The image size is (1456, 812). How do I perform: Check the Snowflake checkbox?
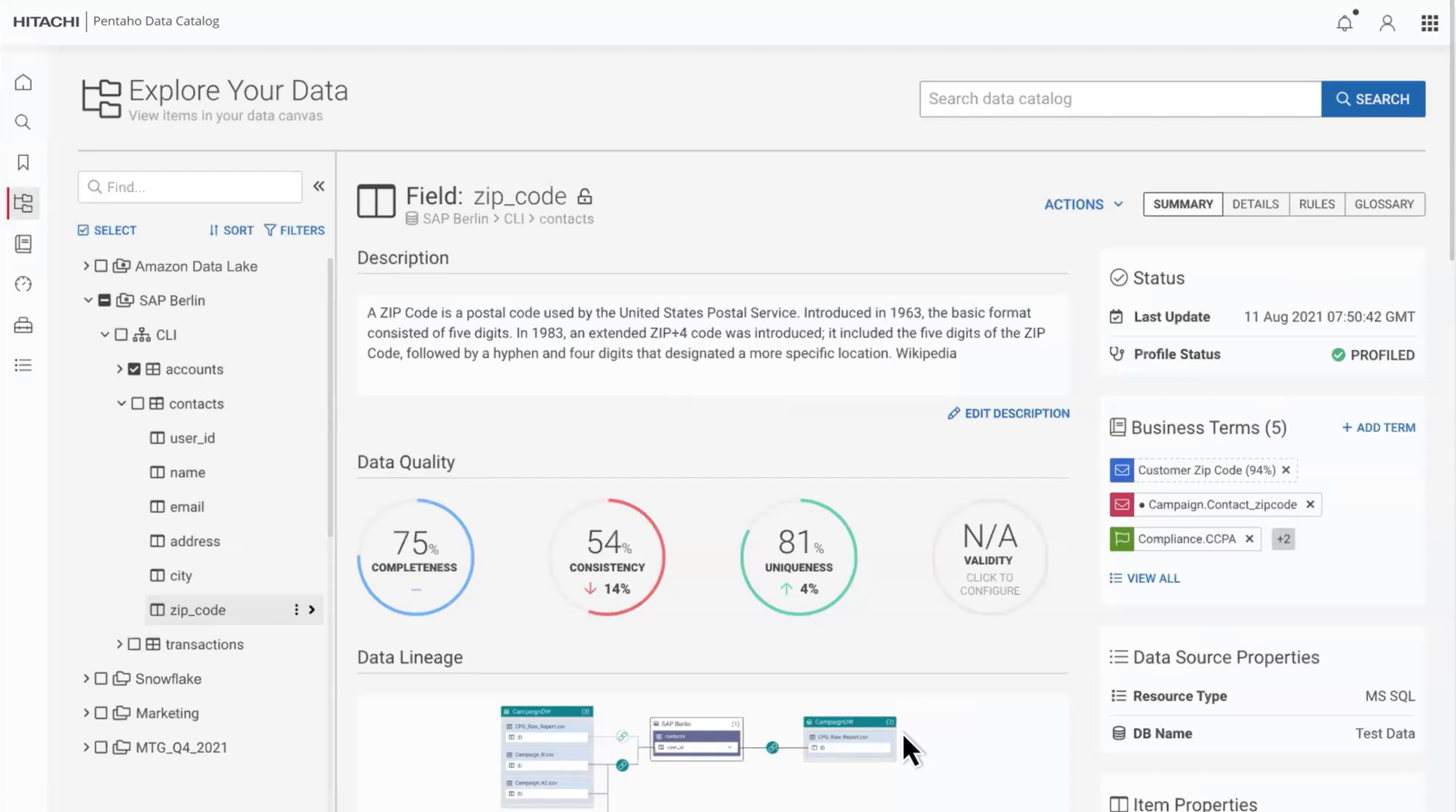pos(101,679)
